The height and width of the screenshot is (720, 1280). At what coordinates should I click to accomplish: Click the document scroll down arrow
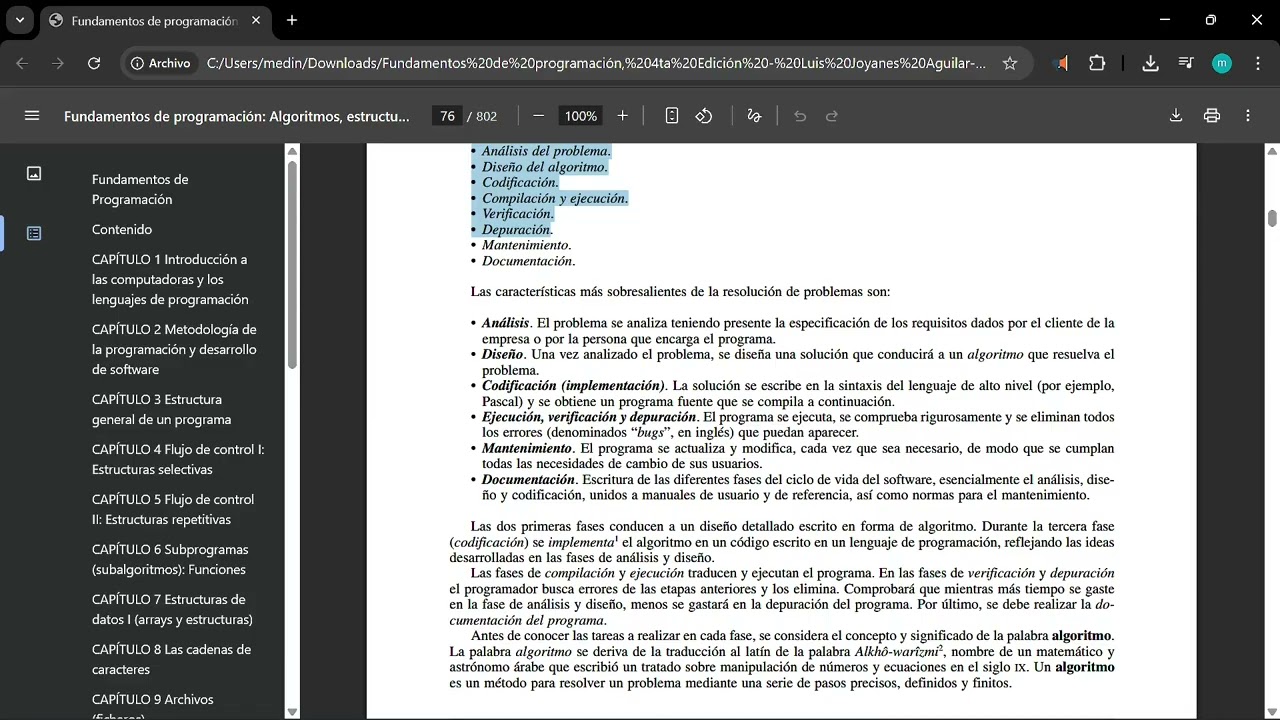tap(1272, 712)
